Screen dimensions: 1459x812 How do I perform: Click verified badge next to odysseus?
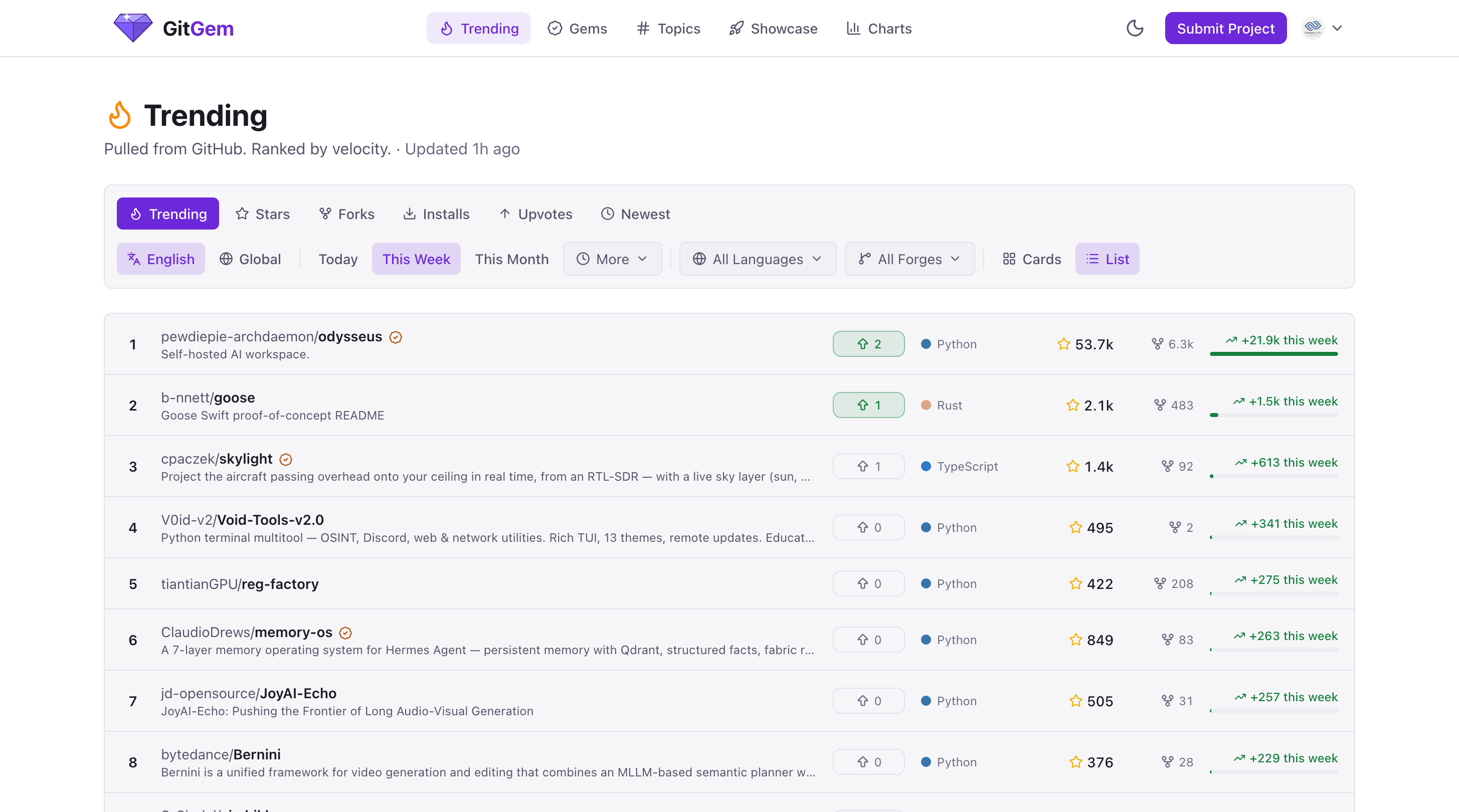click(396, 337)
